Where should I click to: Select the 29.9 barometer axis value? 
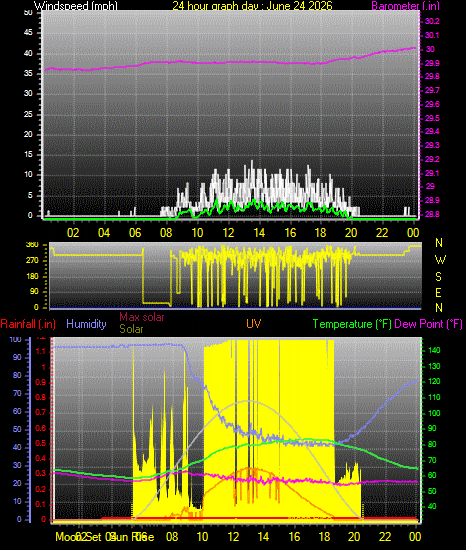click(432, 63)
